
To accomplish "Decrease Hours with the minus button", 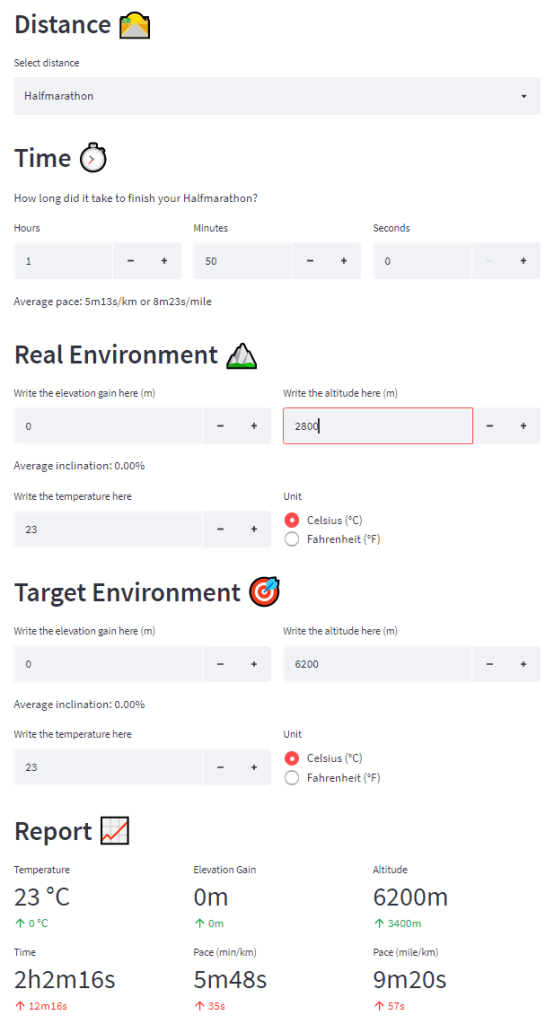I will tap(130, 261).
